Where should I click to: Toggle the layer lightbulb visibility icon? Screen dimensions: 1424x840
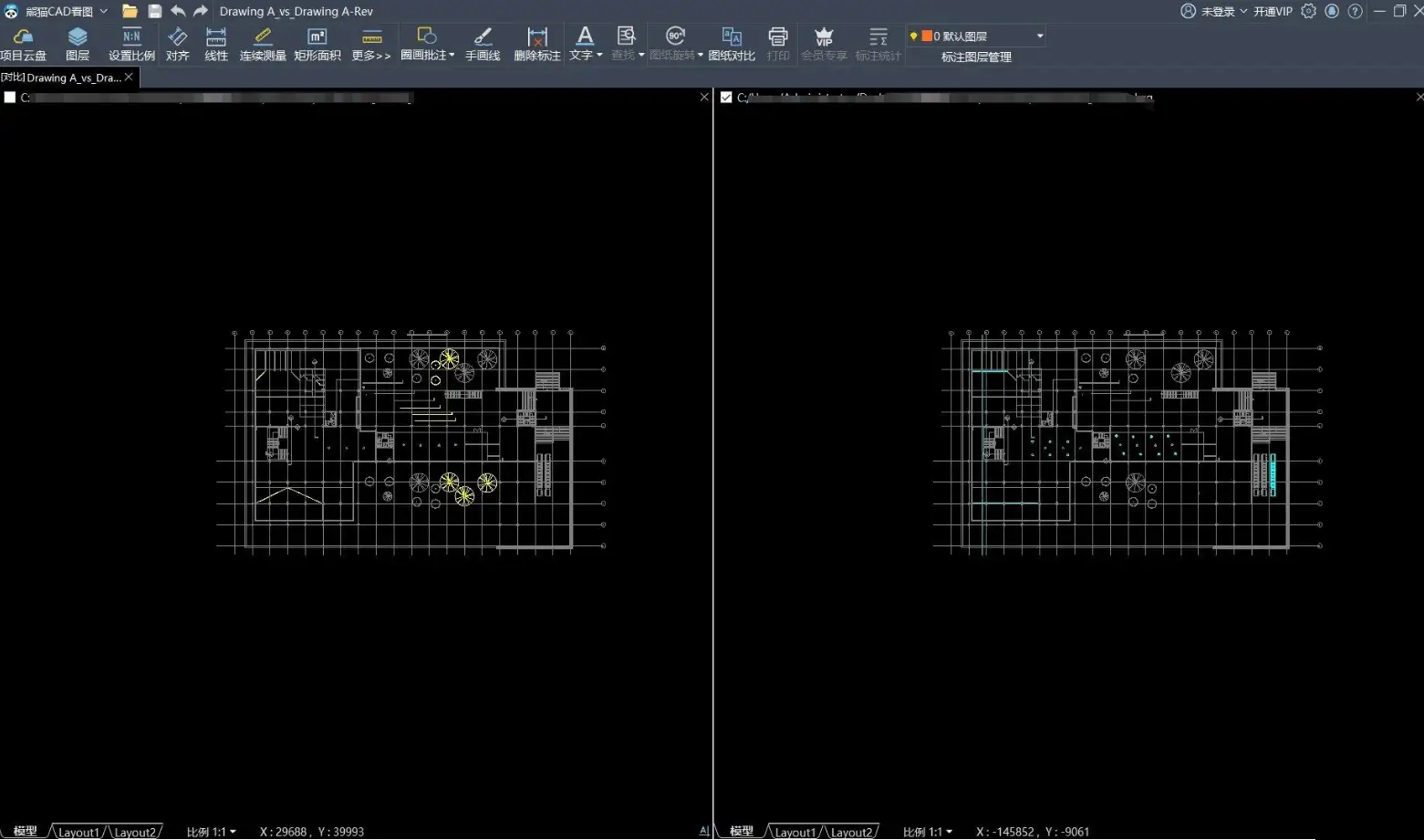click(x=913, y=36)
